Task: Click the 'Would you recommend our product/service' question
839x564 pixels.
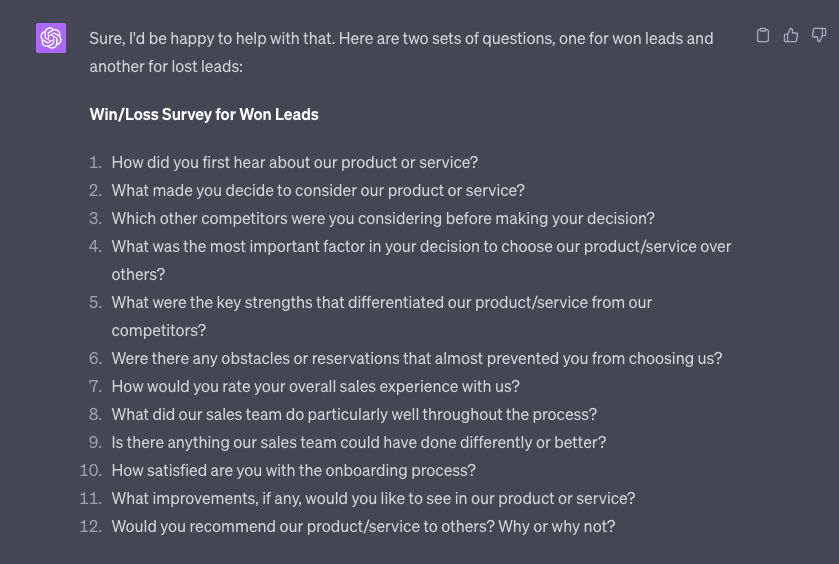Action: [x=363, y=526]
